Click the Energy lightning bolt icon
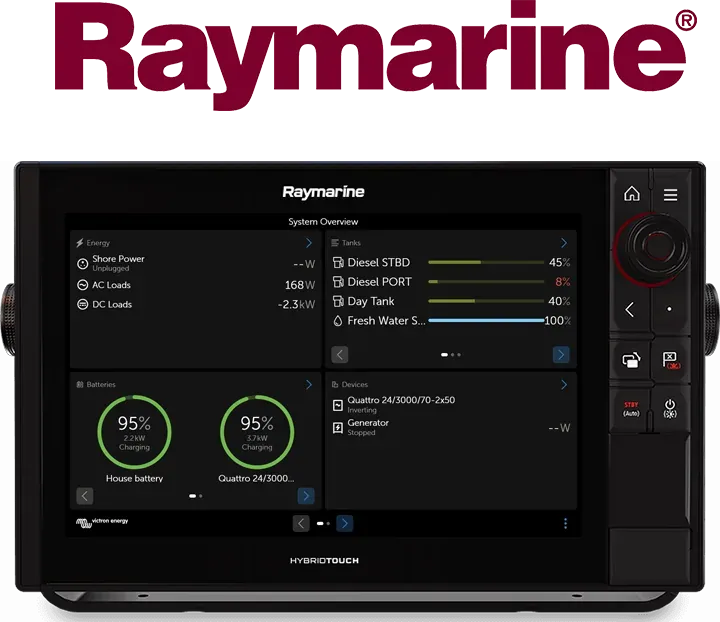This screenshot has height=622, width=720. pyautogui.click(x=80, y=243)
